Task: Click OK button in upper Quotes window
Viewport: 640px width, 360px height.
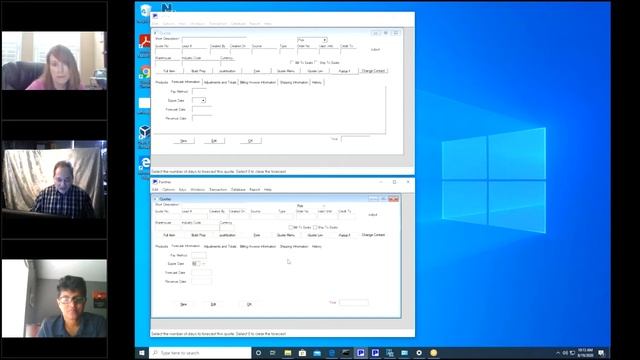Action: 250,141
